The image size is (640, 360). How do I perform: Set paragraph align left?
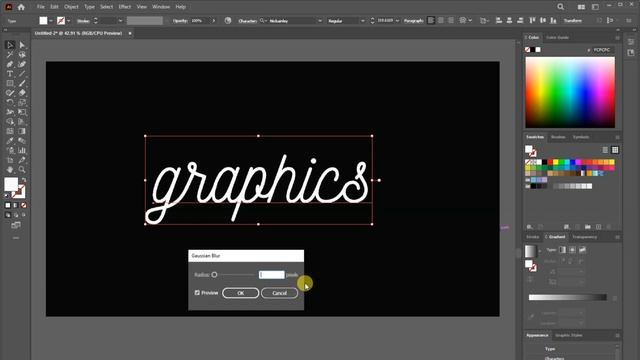431,20
